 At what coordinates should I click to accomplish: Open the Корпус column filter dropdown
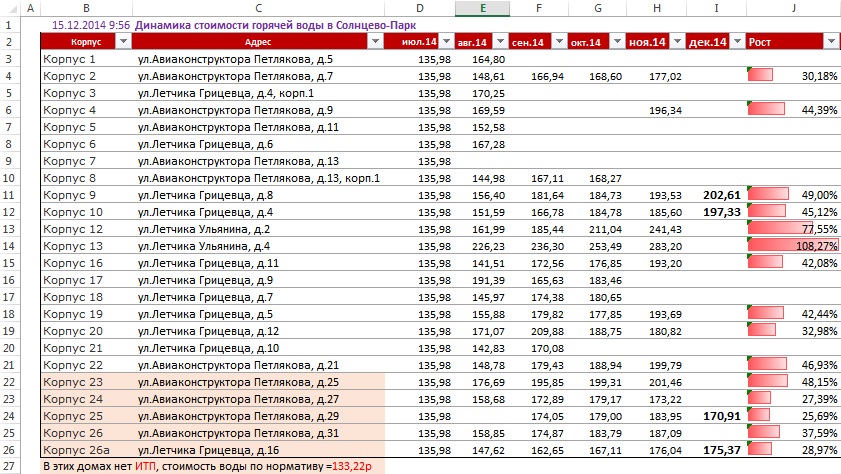click(123, 41)
